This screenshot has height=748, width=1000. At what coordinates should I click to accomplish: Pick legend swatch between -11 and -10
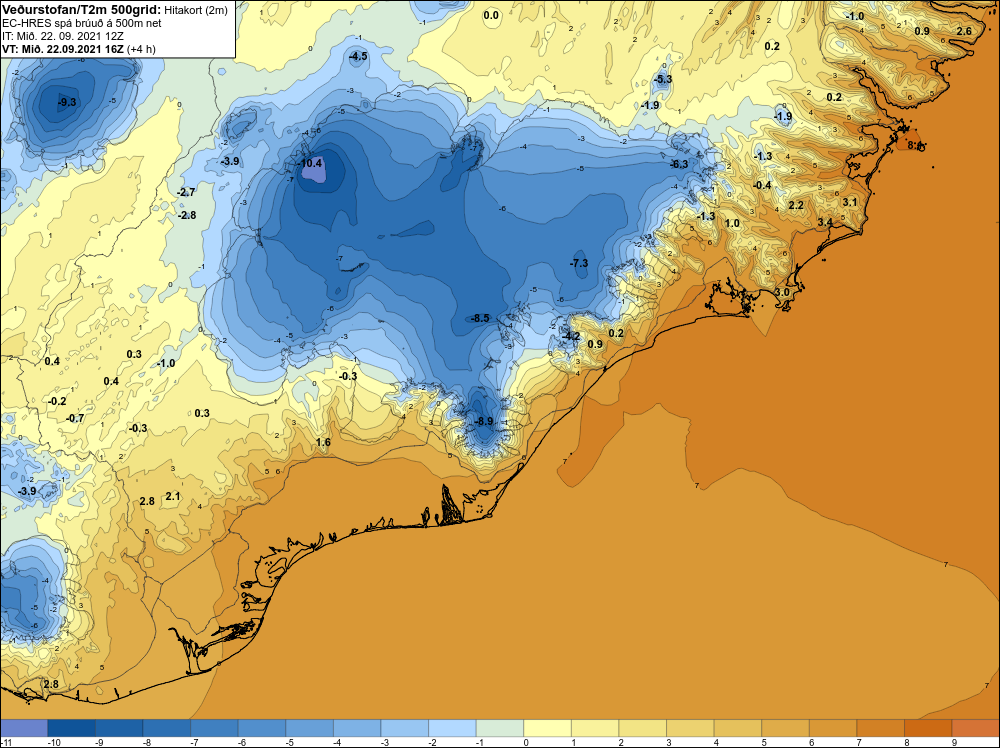pyautogui.click(x=24, y=728)
